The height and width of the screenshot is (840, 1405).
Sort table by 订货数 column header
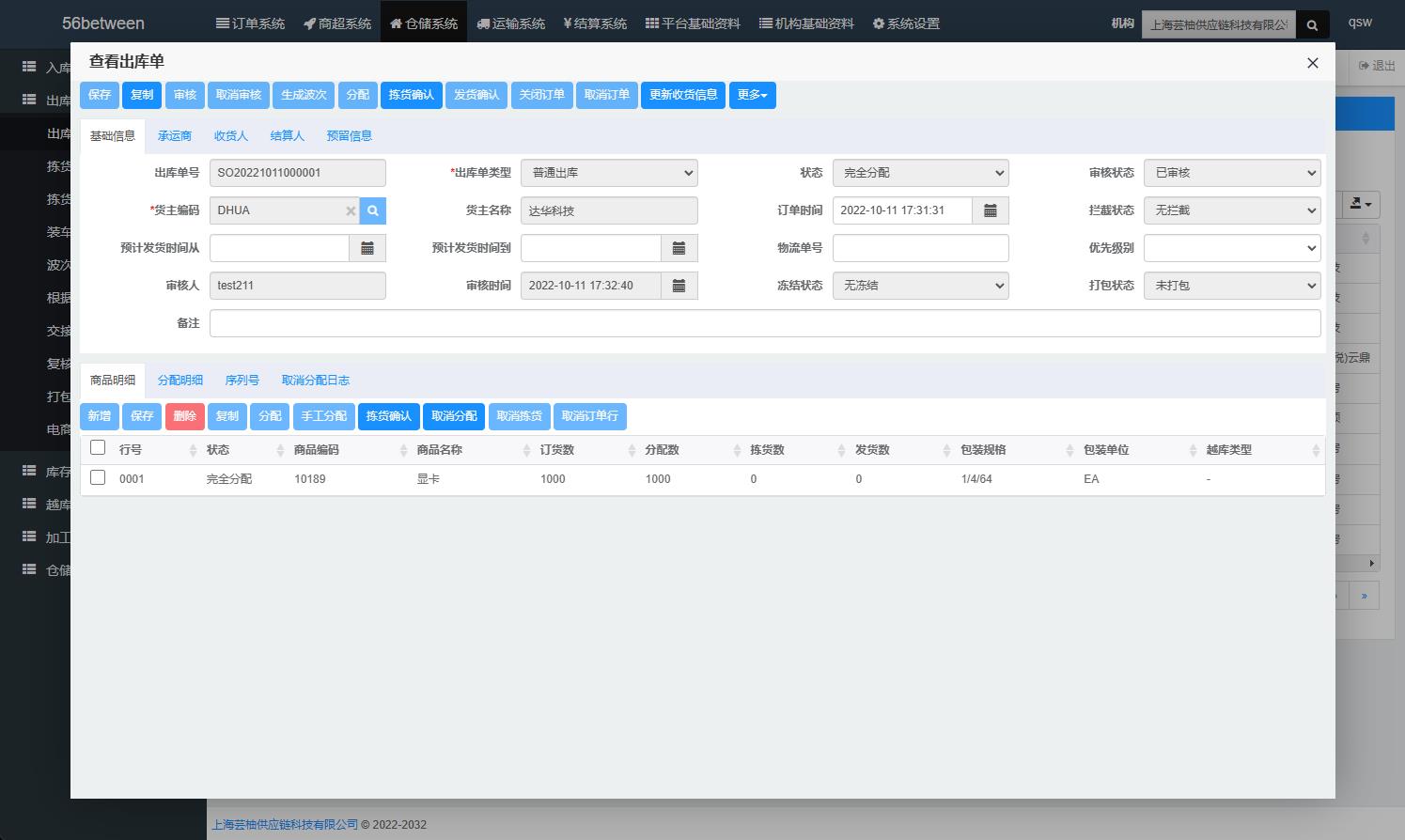click(x=585, y=450)
